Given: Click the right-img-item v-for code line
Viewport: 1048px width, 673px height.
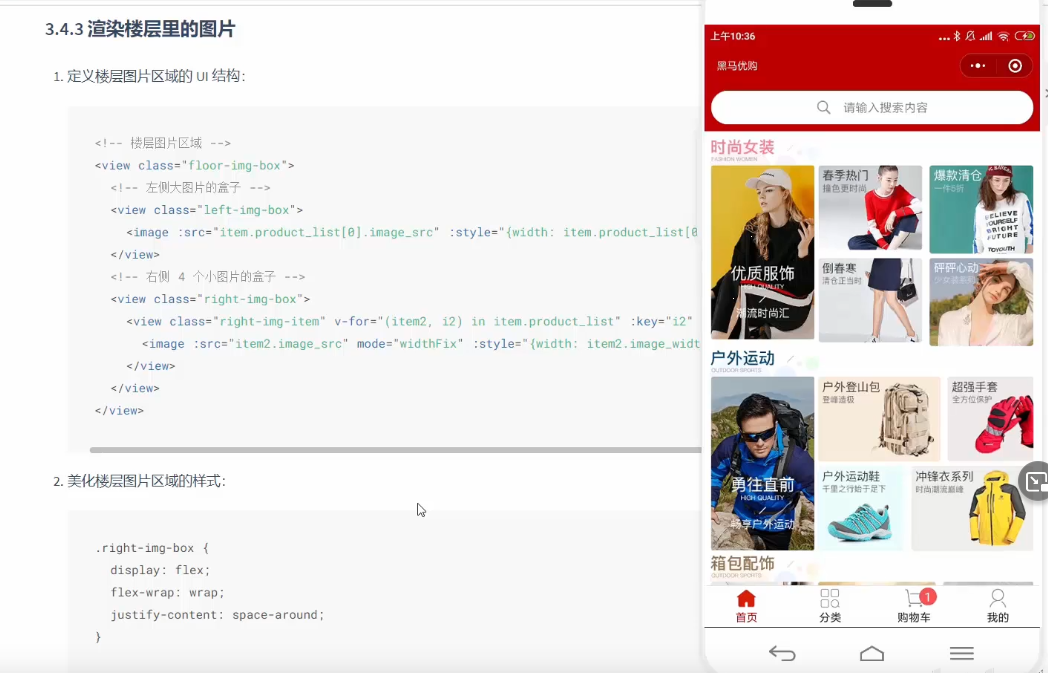Looking at the screenshot, I should tap(409, 321).
